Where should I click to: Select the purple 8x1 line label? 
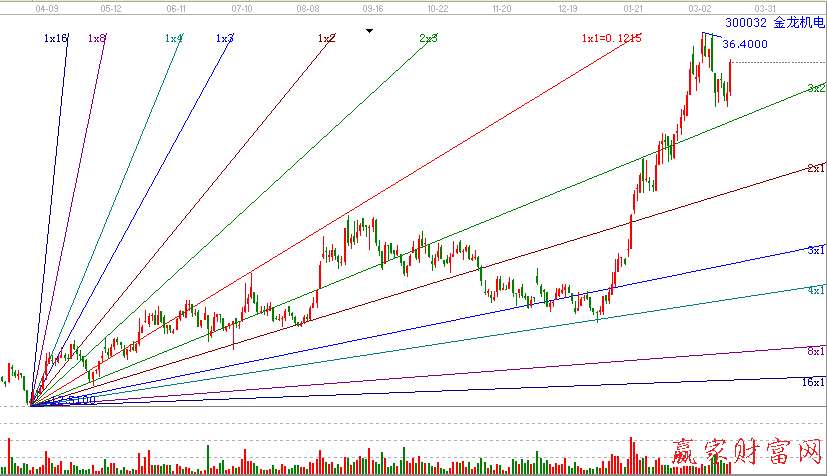click(816, 351)
